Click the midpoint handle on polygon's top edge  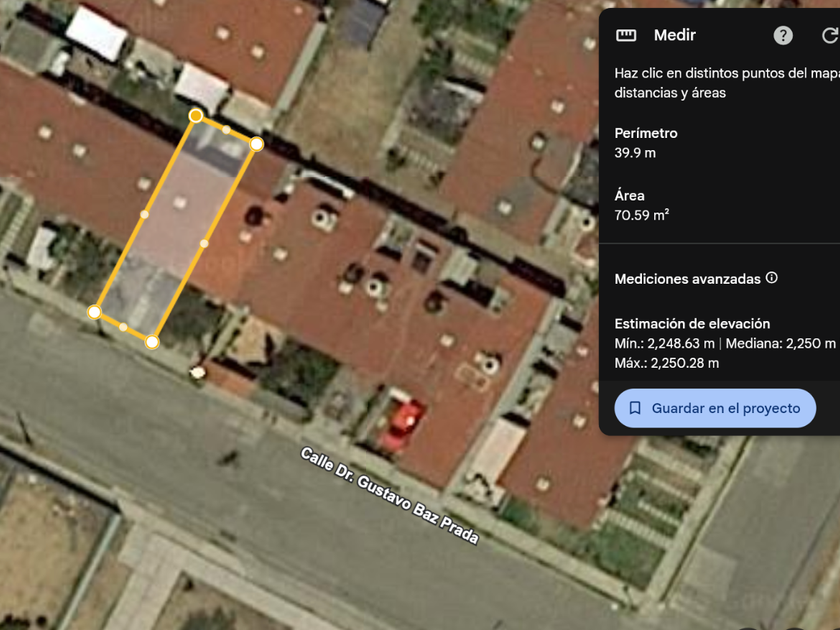[226, 130]
